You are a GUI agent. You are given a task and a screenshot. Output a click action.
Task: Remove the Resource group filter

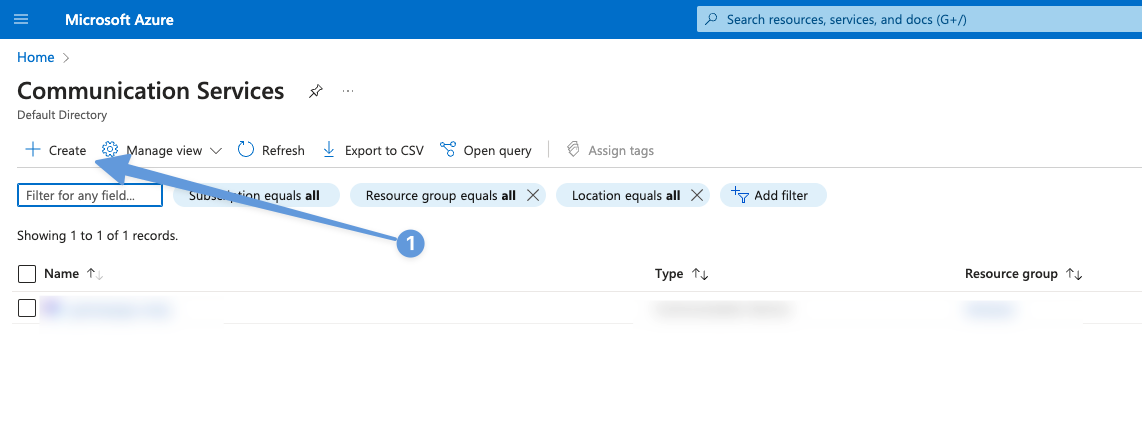[533, 195]
